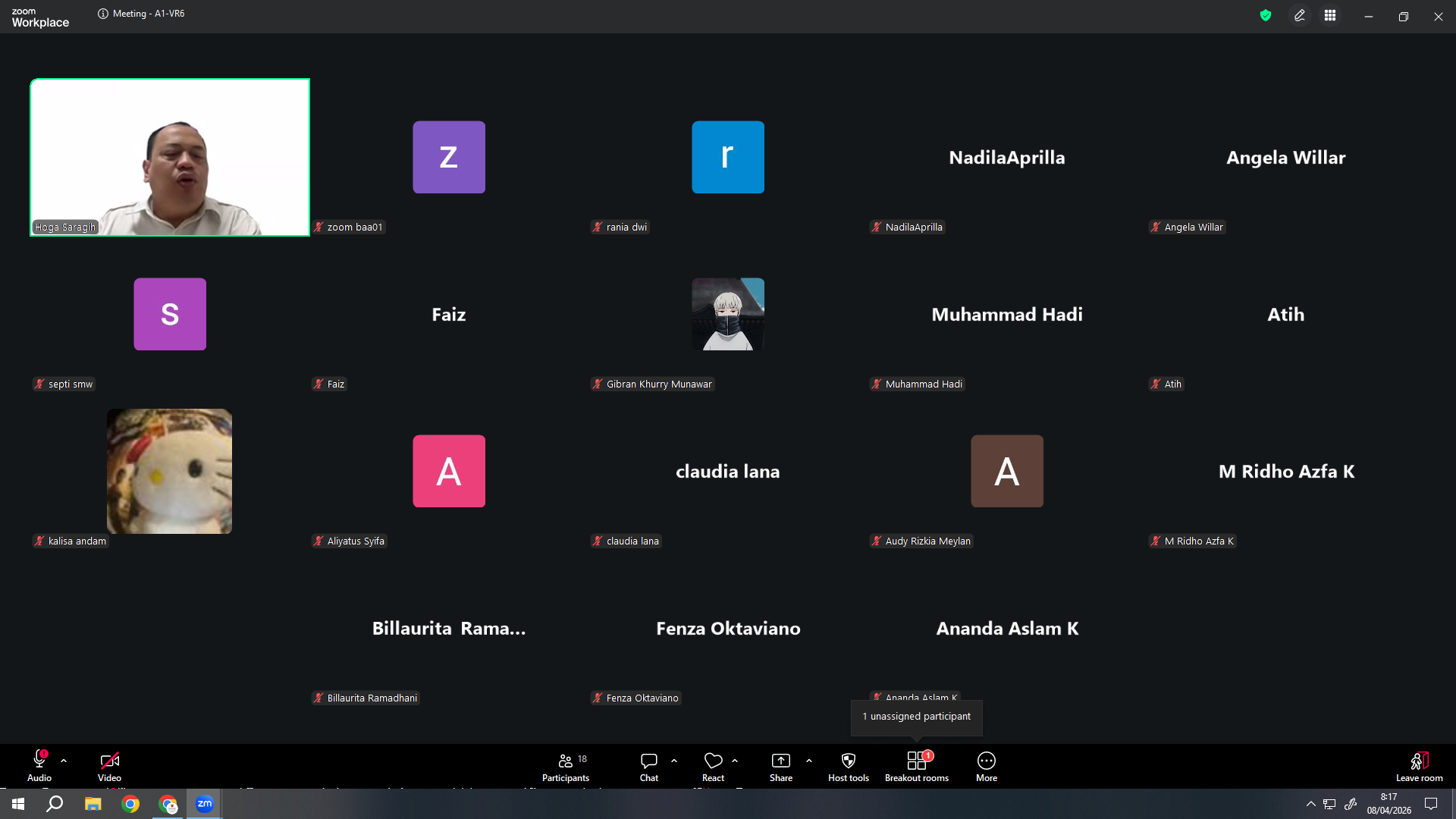This screenshot has width=1456, height=819.
Task: Open Windows taskbar search
Action: 55,804
